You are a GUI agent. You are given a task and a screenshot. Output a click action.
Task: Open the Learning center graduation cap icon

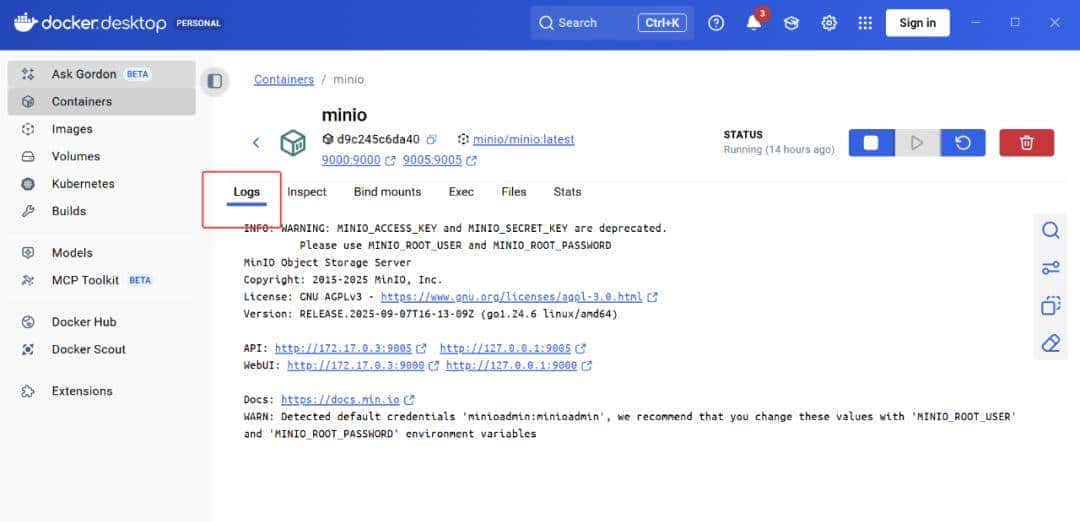(791, 23)
